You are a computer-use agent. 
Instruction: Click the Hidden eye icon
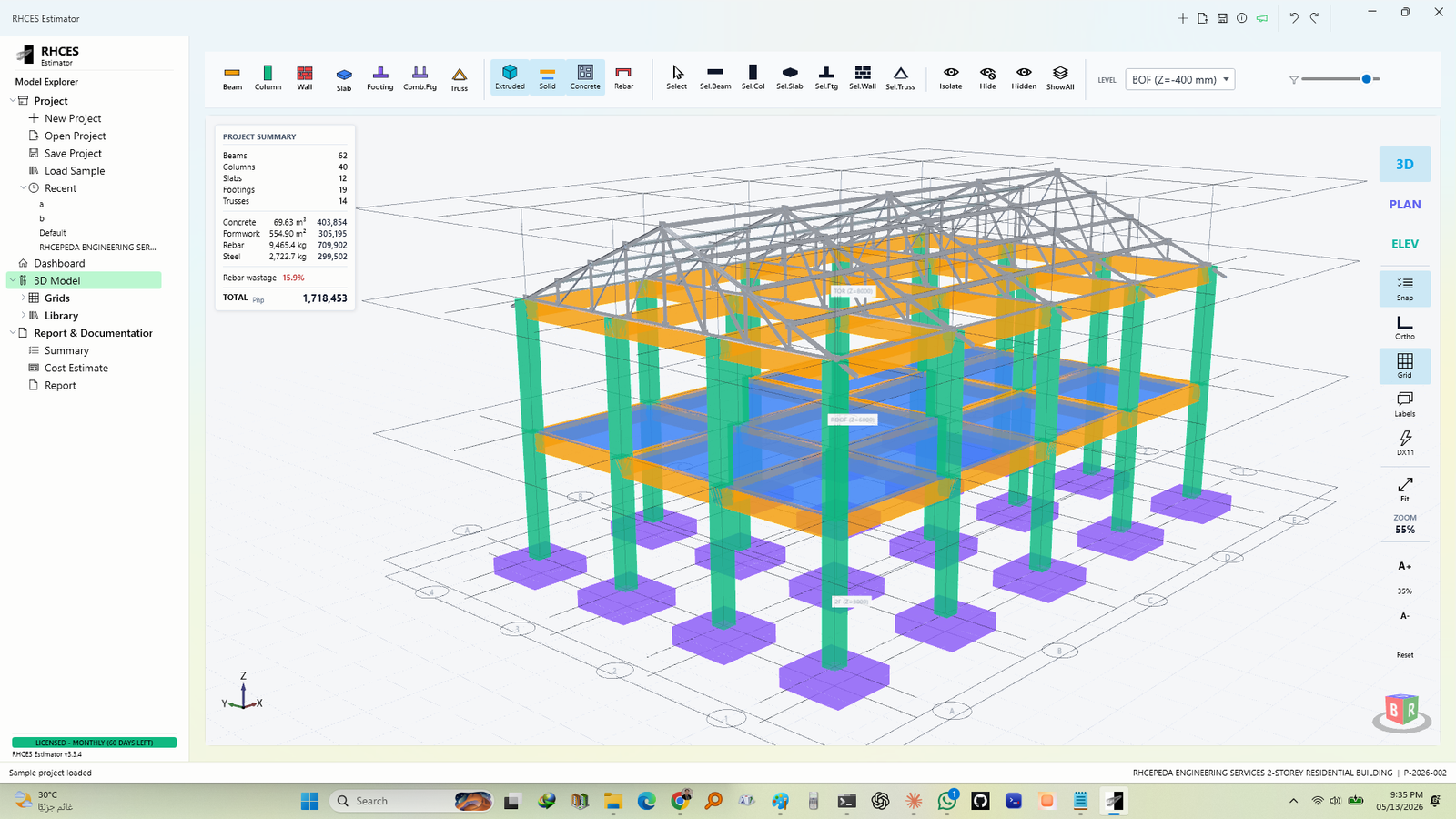click(1024, 77)
